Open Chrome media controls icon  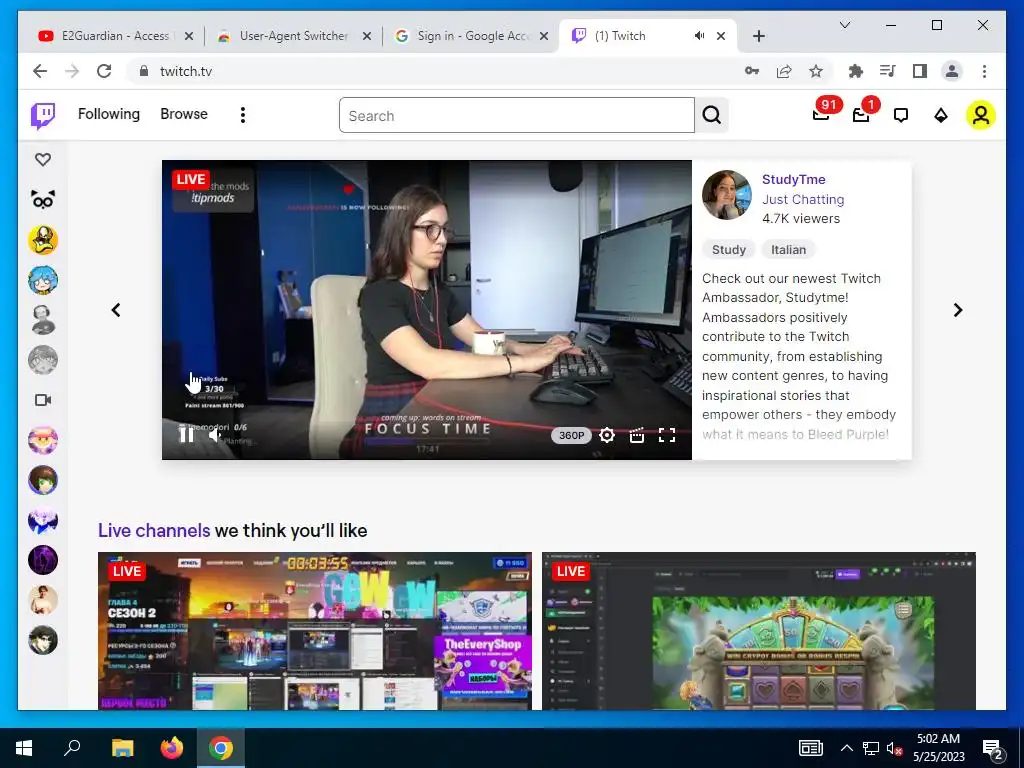pos(888,71)
